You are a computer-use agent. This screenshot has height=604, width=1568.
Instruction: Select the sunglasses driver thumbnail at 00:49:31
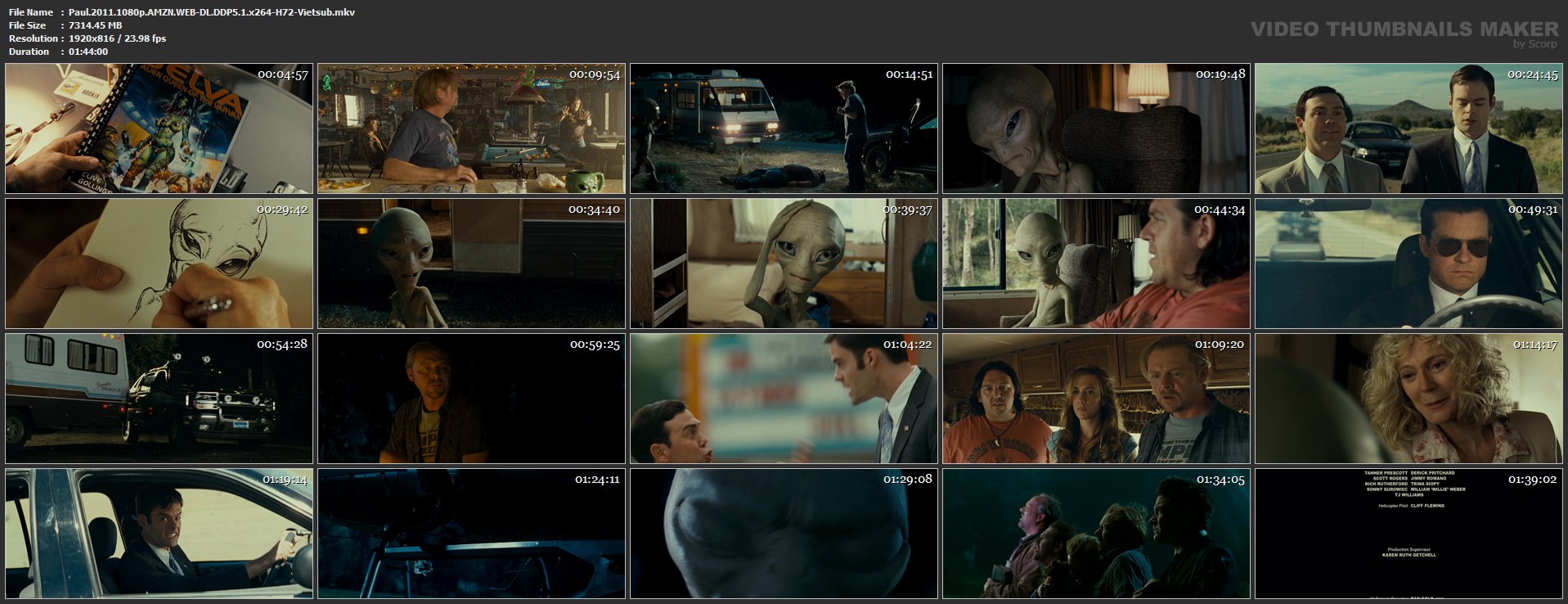(x=1409, y=264)
